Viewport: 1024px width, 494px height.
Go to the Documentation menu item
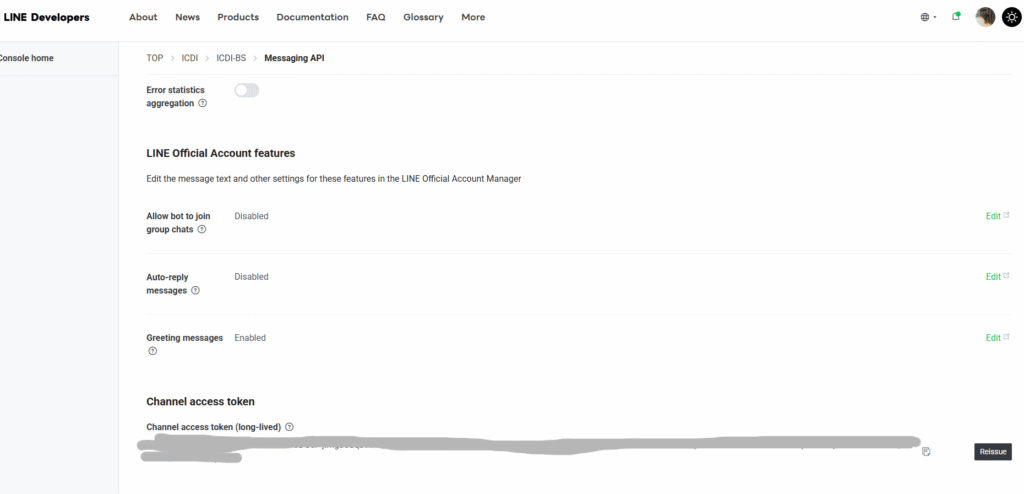[x=312, y=17]
